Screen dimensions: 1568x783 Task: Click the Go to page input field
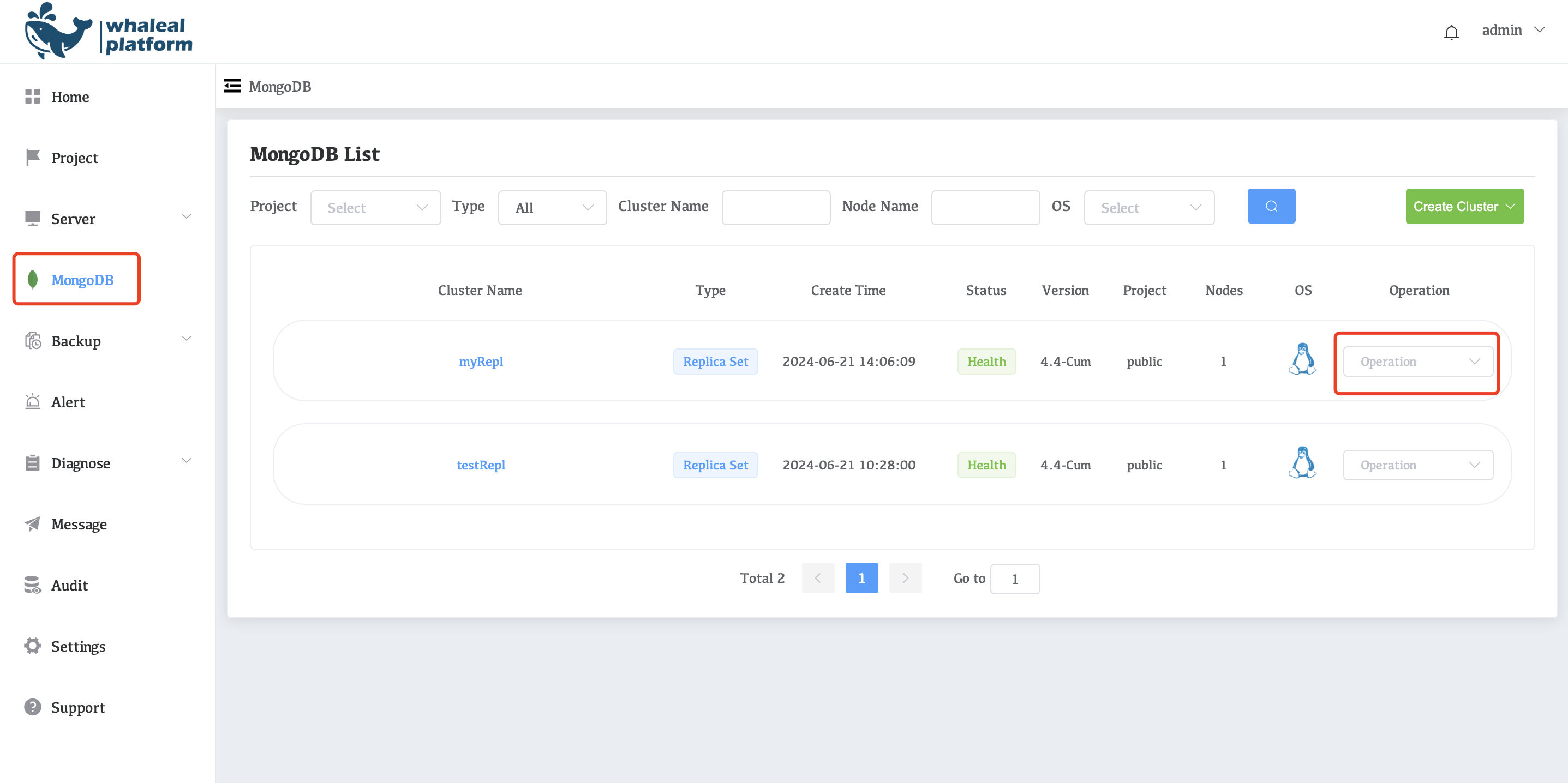click(1015, 578)
